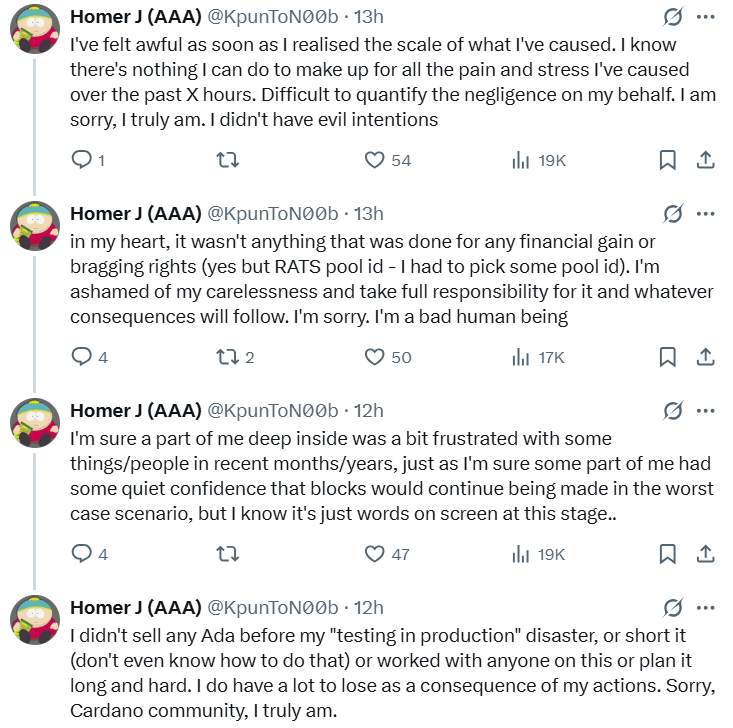Repost the tweet with 2 reposts

point(228,357)
